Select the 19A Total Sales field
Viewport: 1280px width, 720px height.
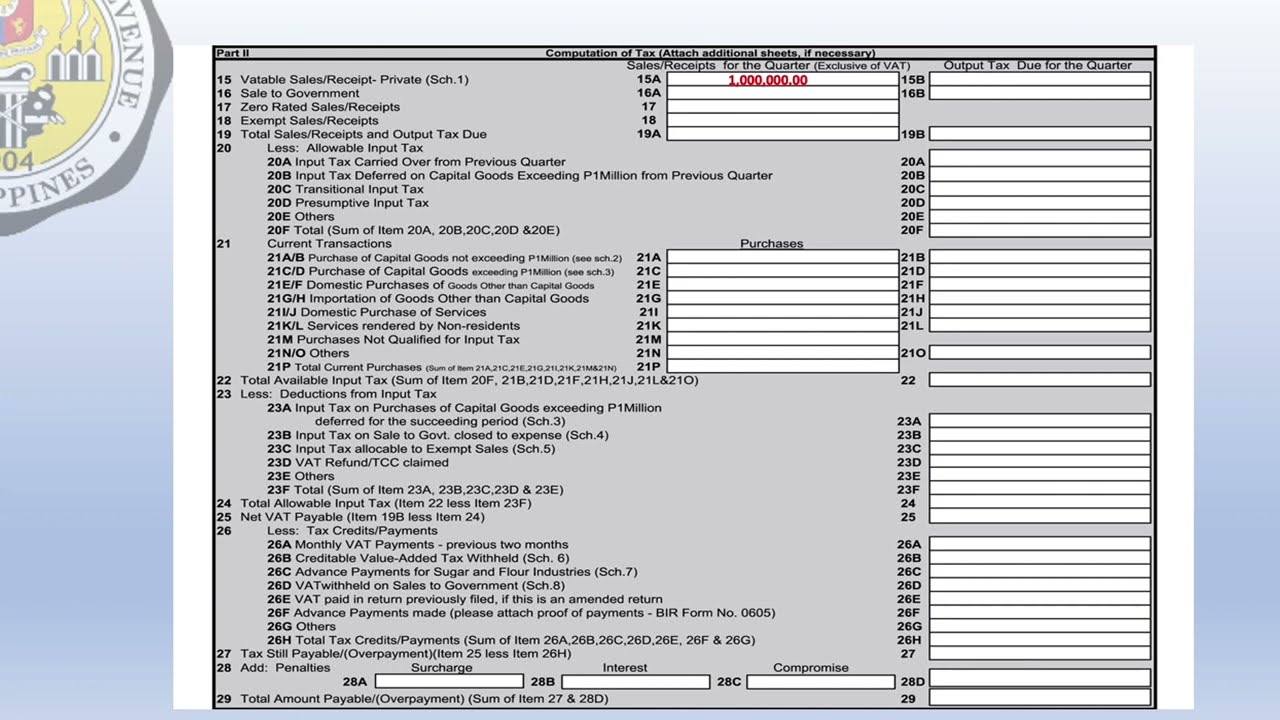(x=783, y=134)
